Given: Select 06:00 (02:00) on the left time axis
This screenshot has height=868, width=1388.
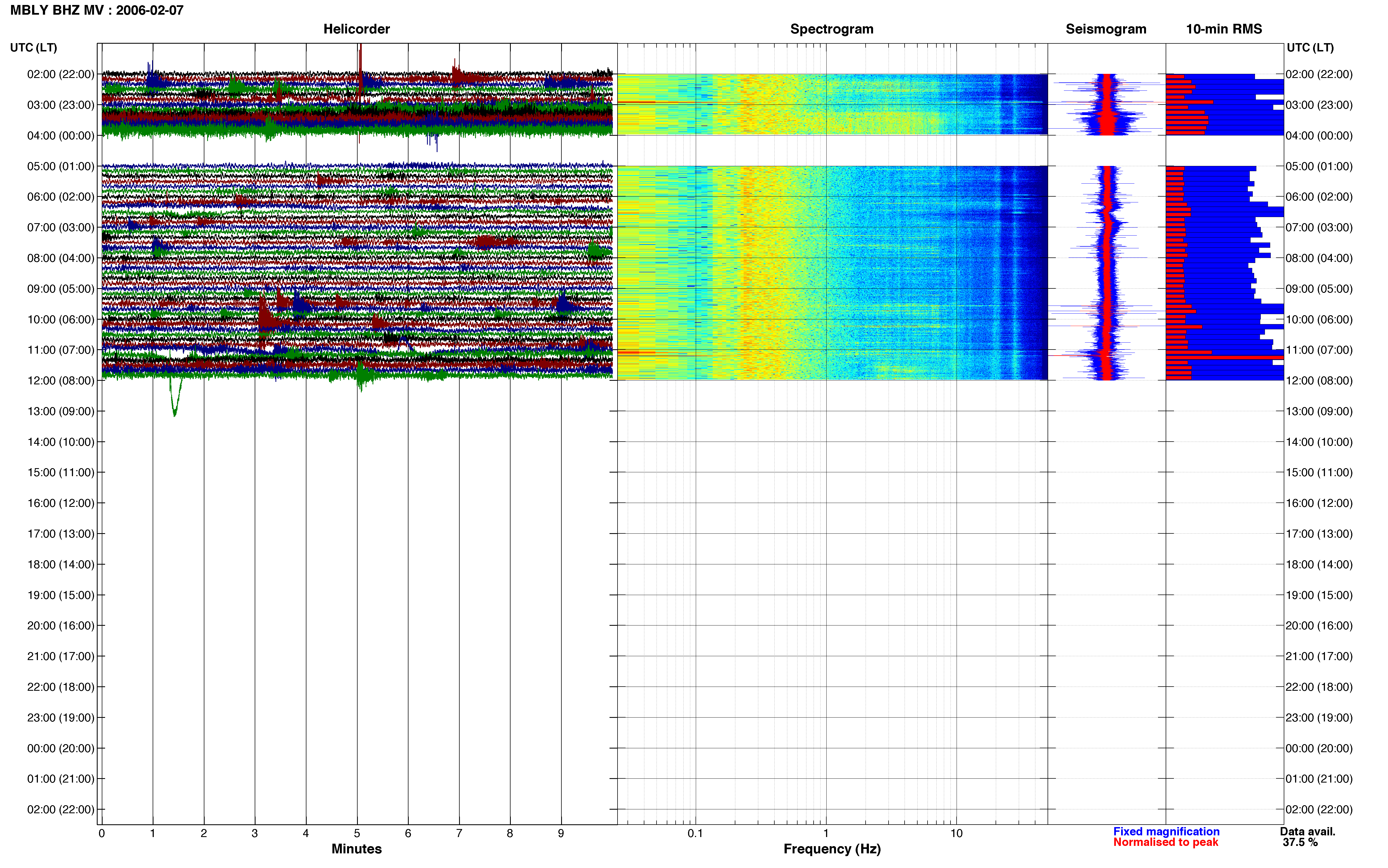Looking at the screenshot, I should [x=61, y=197].
